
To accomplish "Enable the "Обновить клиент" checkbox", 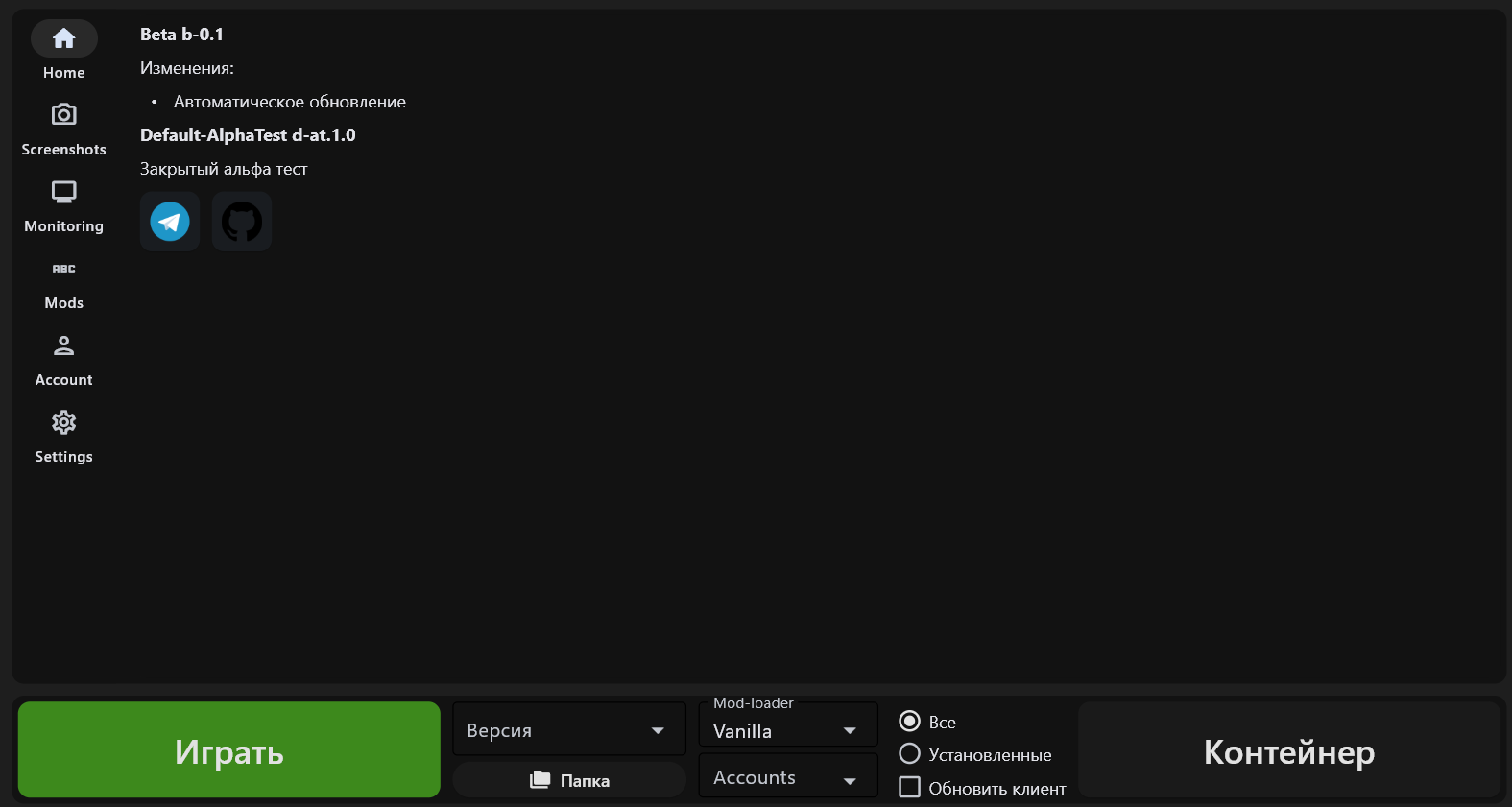I will 909,788.
